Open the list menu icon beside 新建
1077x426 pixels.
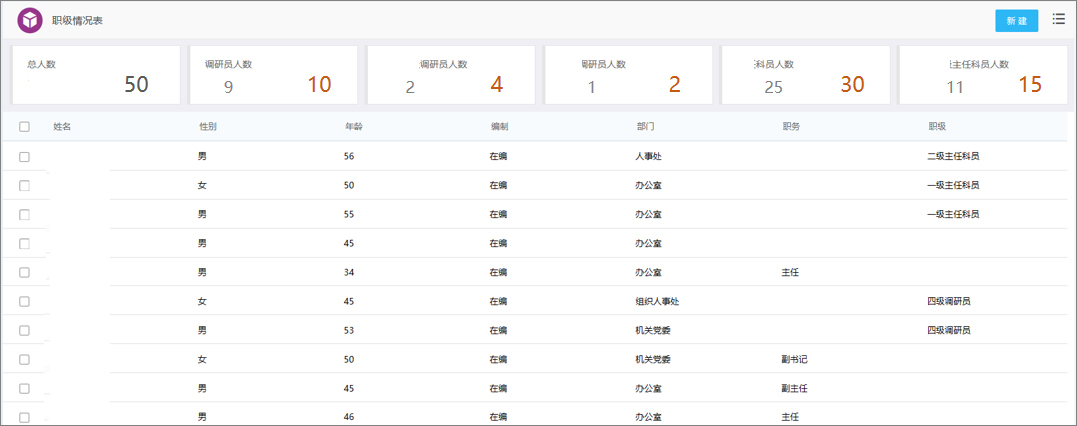point(1058,20)
